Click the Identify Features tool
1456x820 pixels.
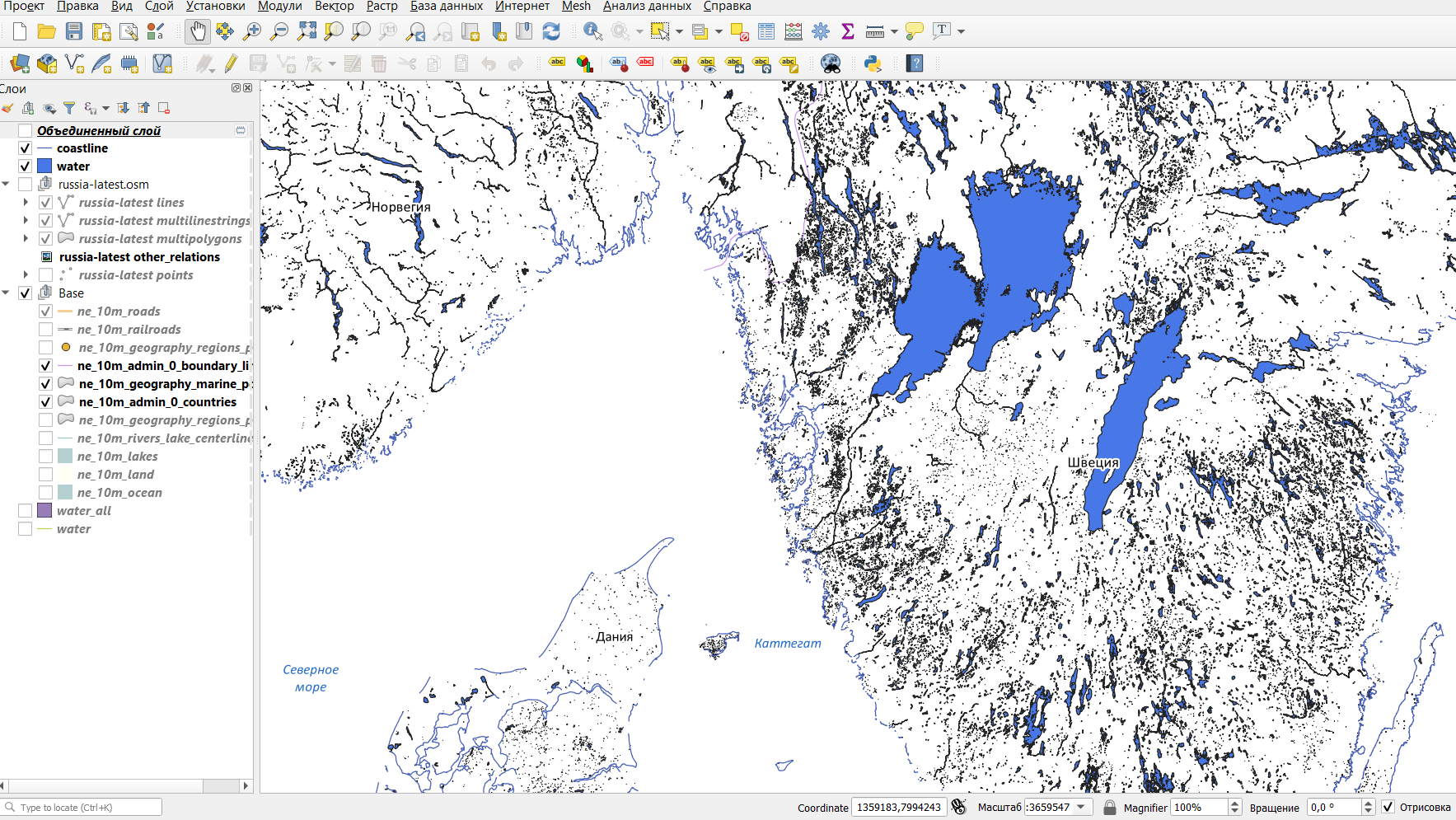click(592, 31)
